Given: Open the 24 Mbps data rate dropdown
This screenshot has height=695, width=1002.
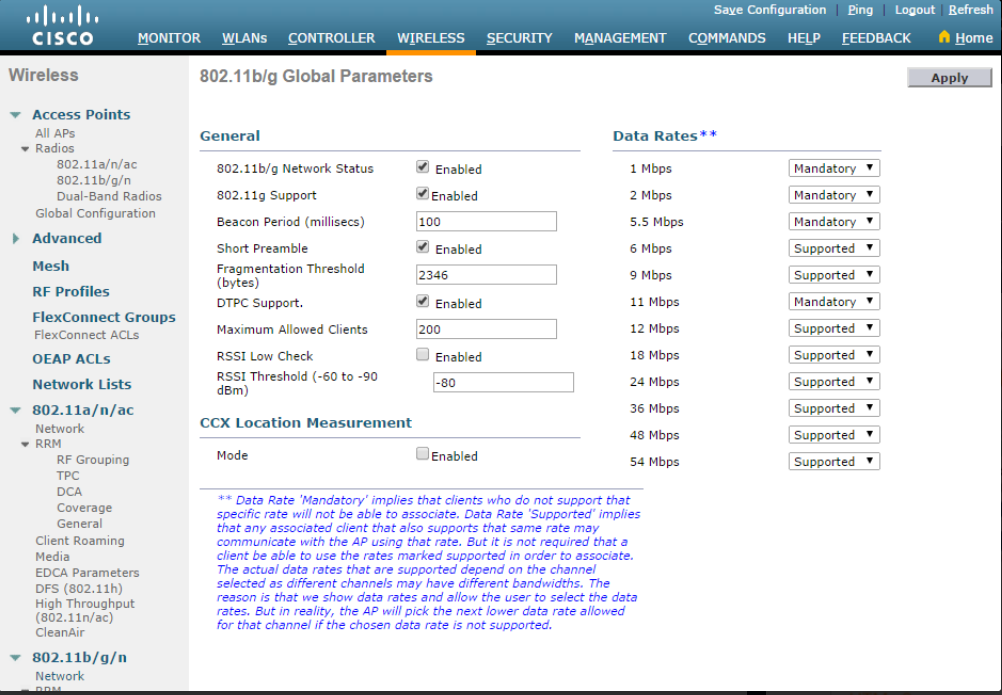Looking at the screenshot, I should [x=834, y=381].
